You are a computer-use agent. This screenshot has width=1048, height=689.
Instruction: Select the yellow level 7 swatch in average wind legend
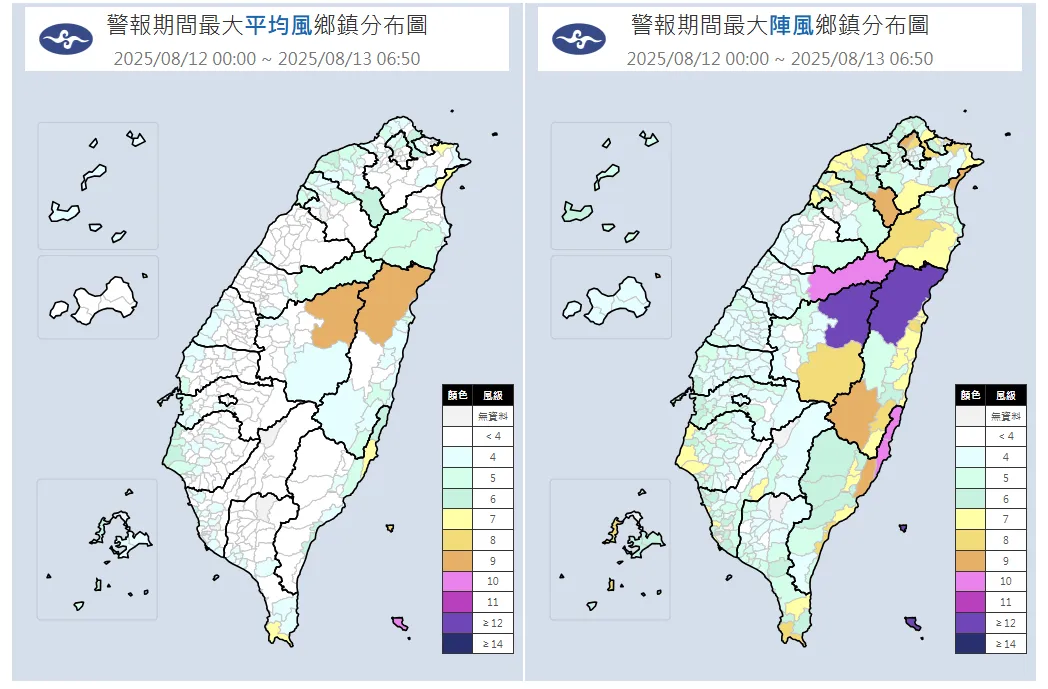pos(457,519)
